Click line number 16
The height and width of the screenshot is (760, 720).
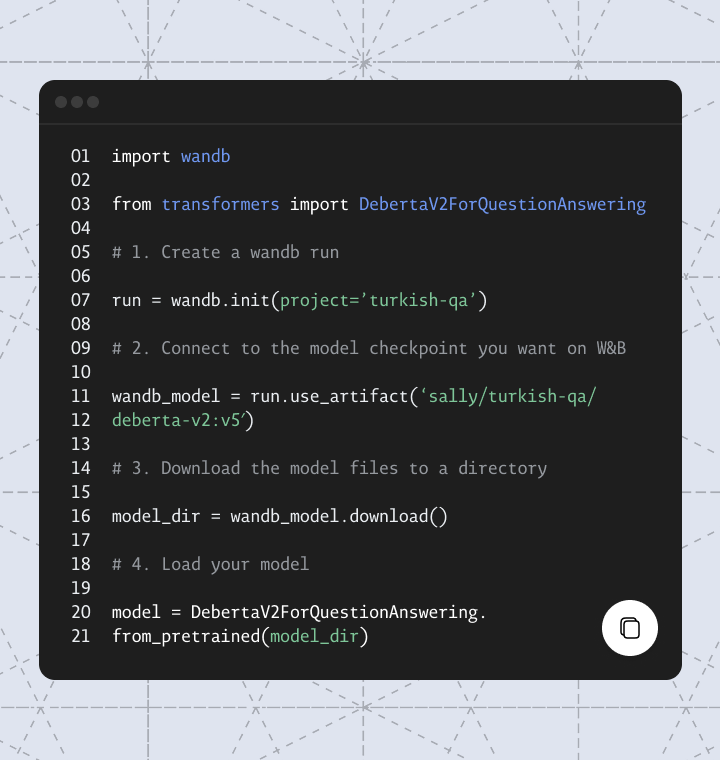80,516
